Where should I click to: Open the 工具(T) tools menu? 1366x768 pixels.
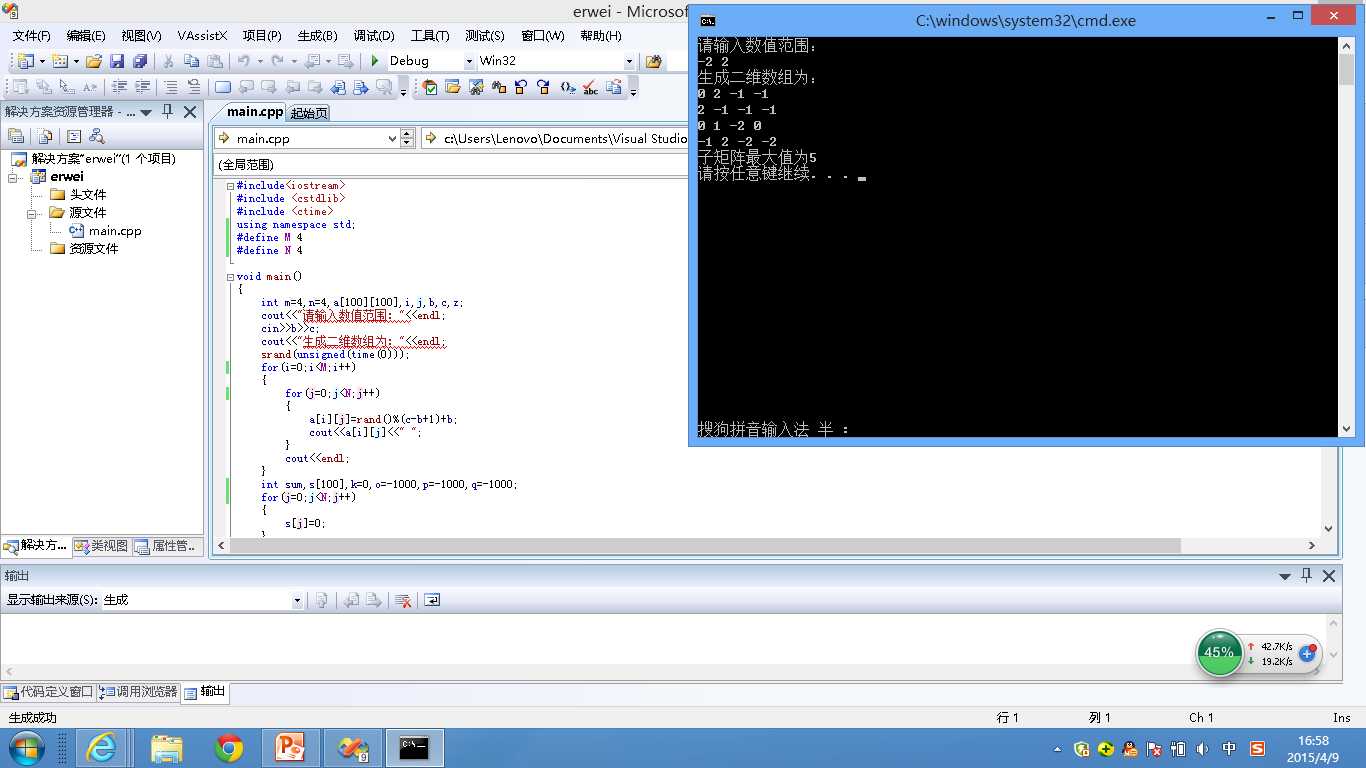coord(430,35)
